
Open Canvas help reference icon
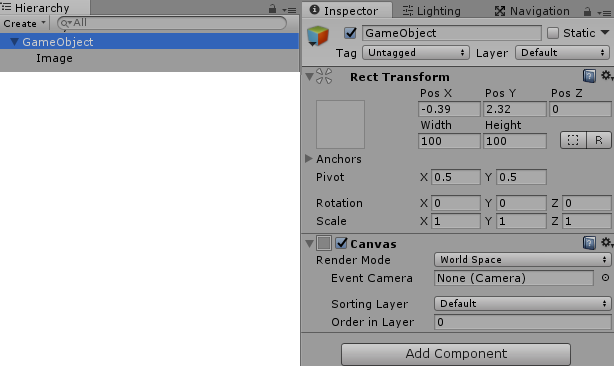point(589,243)
